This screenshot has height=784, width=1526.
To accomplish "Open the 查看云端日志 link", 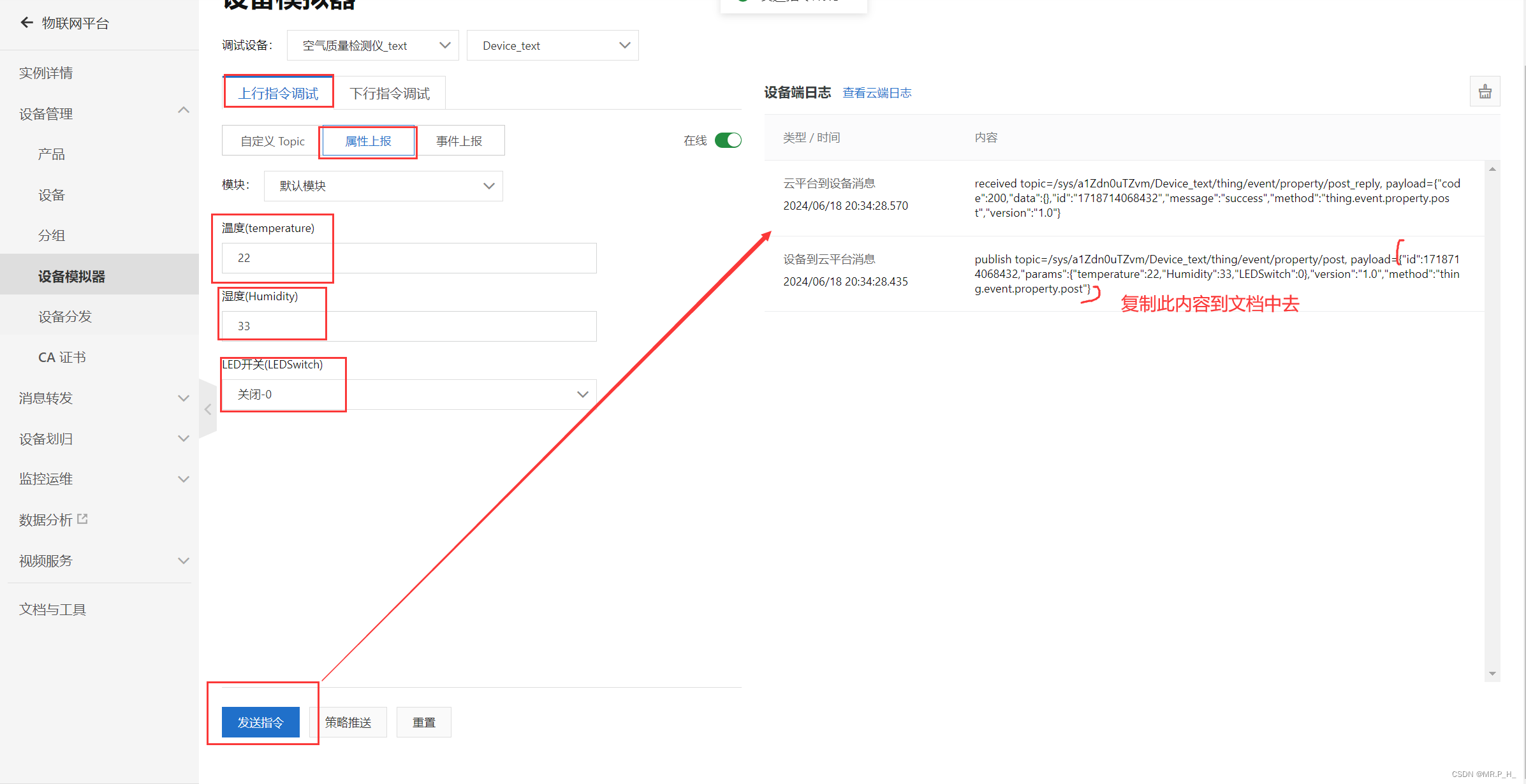I will [x=877, y=93].
